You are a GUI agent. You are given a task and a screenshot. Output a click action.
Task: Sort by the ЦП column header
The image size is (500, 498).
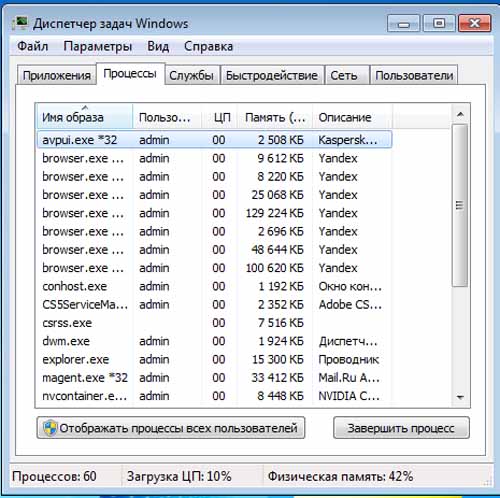tap(220, 117)
